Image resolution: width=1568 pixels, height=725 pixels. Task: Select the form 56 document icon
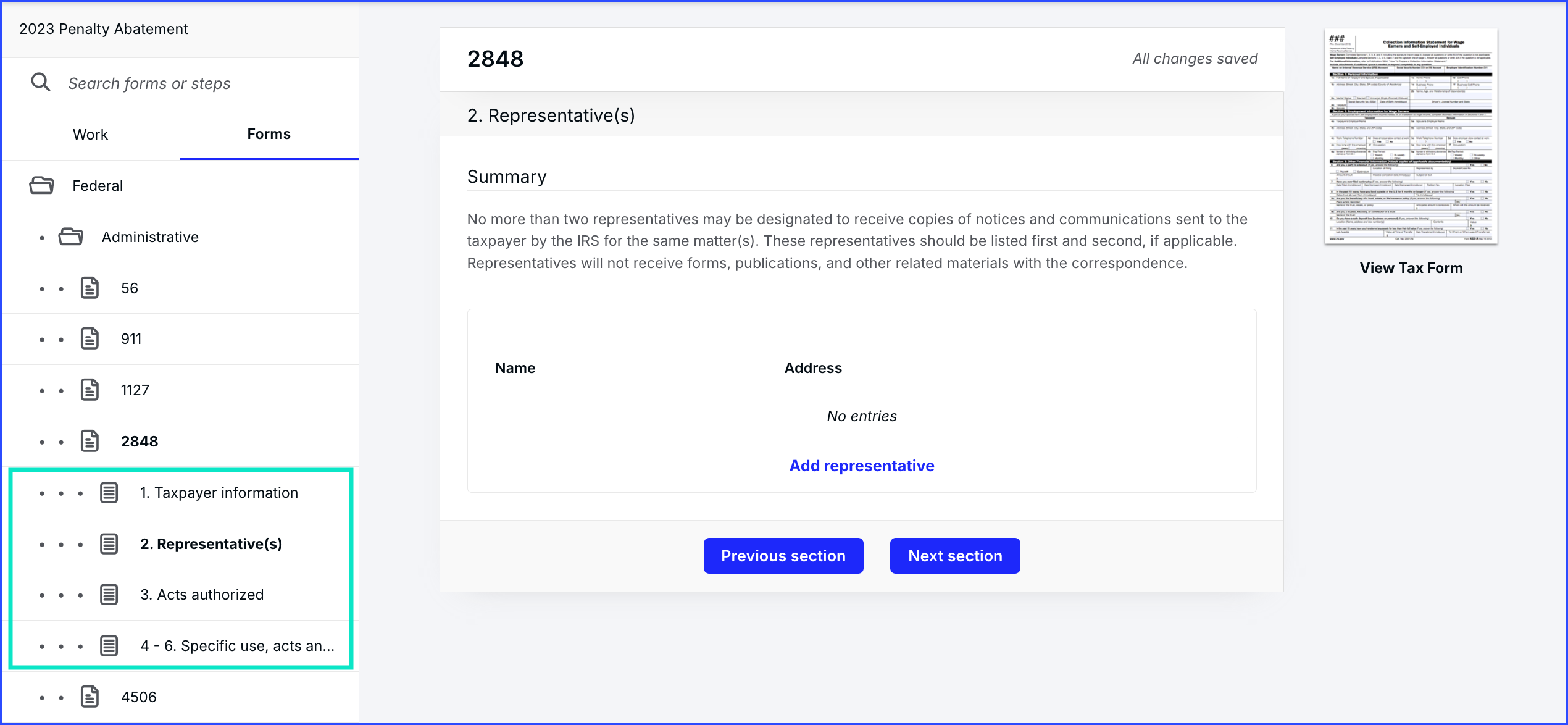click(x=90, y=288)
